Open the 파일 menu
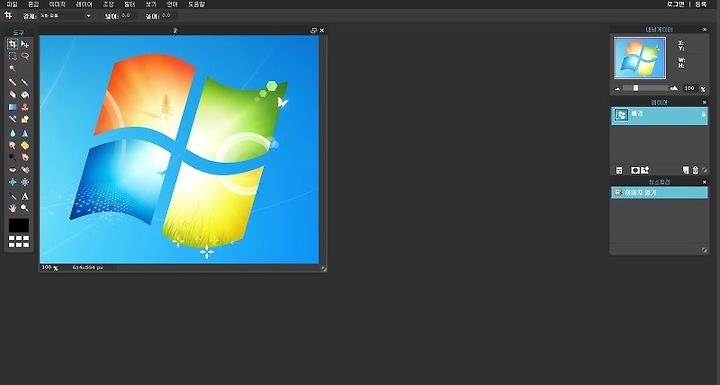The image size is (720, 385). (x=12, y=4)
